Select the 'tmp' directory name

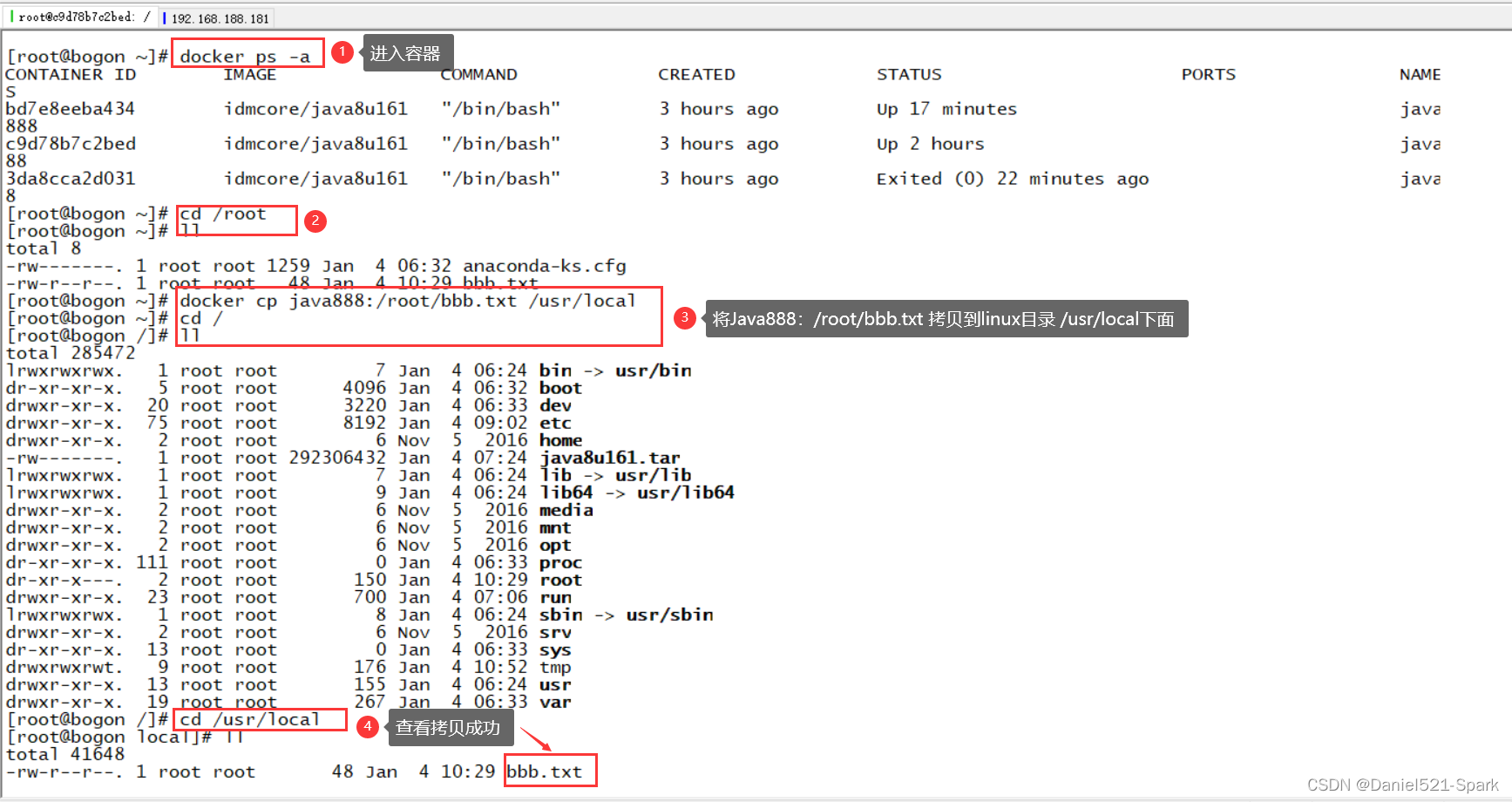pyautogui.click(x=555, y=668)
